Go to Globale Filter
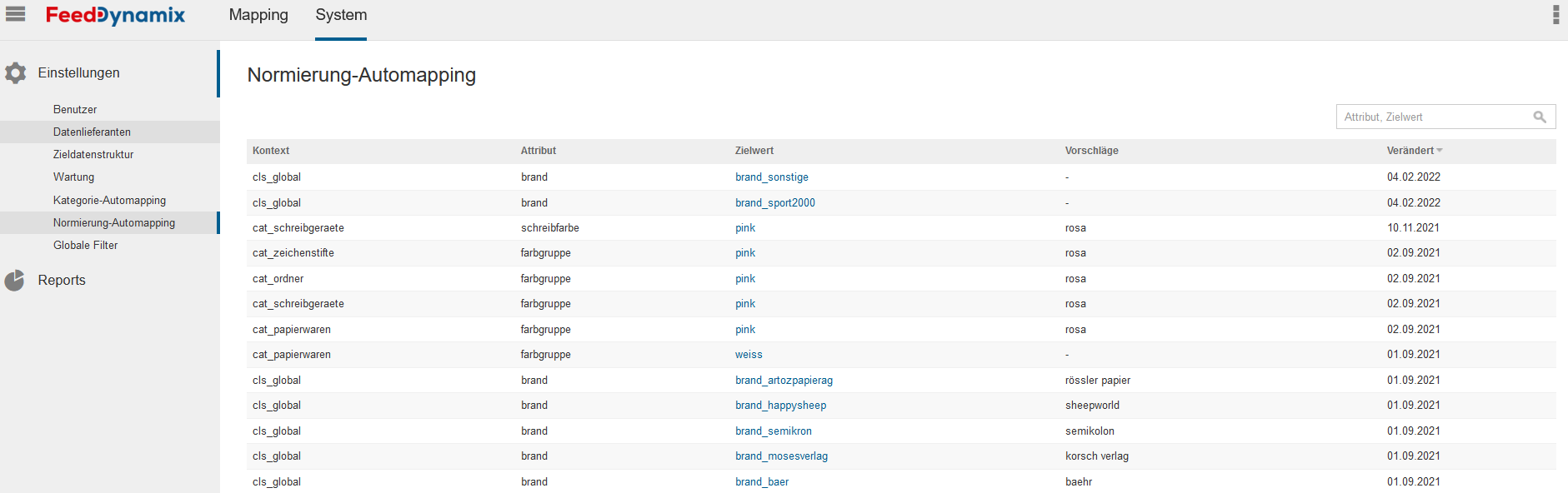This screenshot has height=493, width=1568. click(85, 246)
